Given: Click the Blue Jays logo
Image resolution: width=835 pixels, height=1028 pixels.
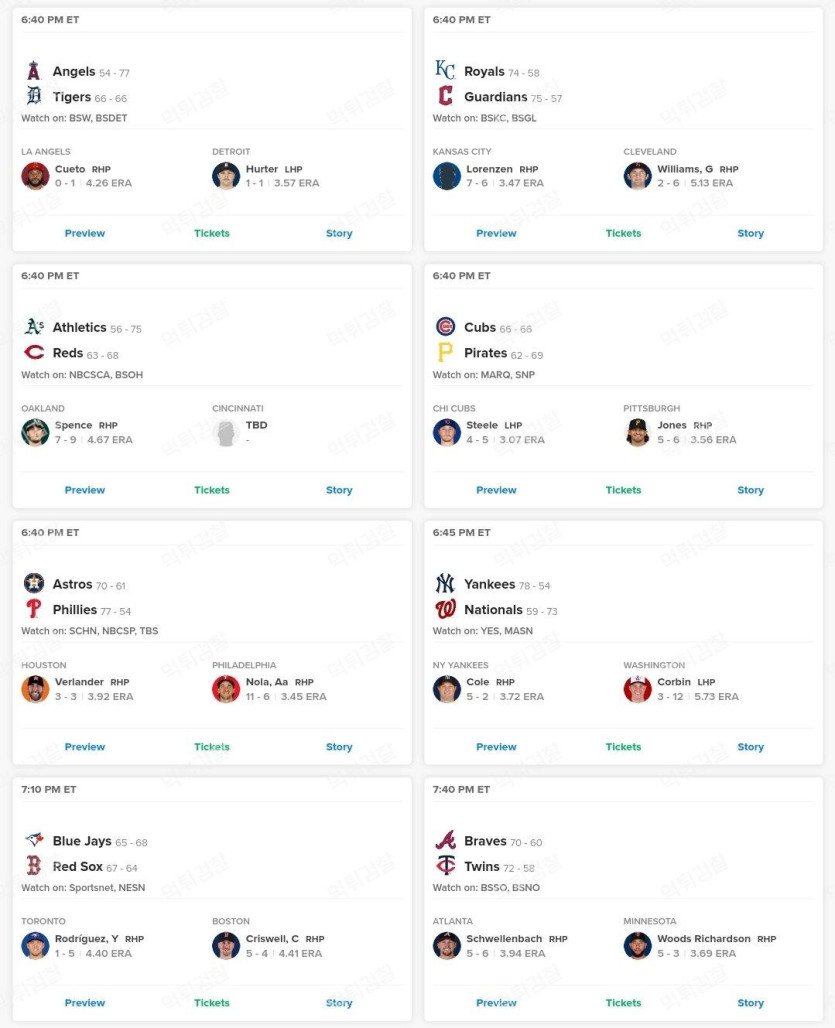Looking at the screenshot, I should (34, 839).
